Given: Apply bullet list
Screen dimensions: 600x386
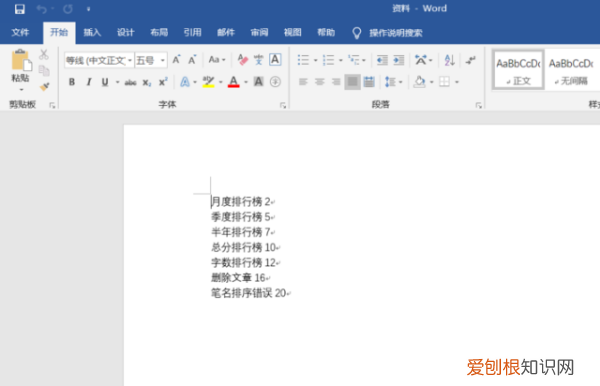Looking at the screenshot, I should pyautogui.click(x=303, y=60).
